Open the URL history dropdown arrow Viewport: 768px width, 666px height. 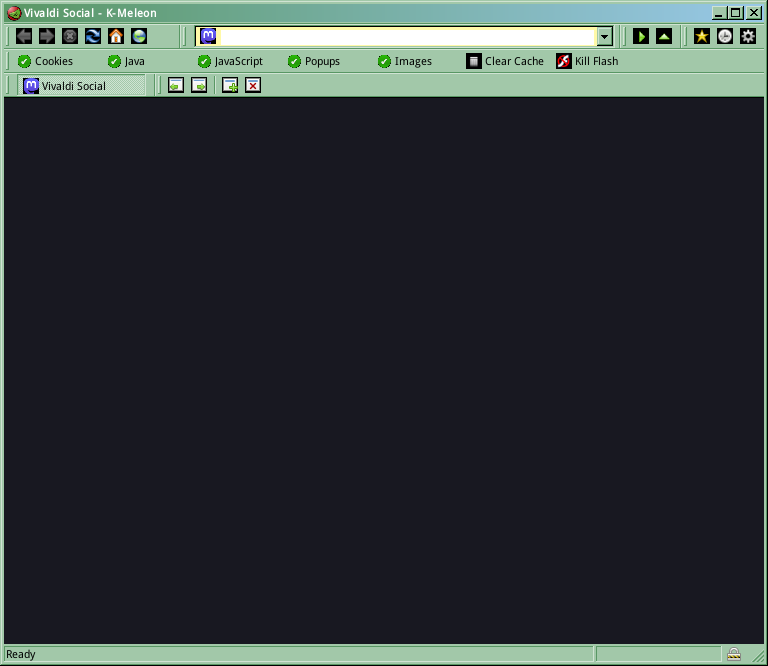click(x=605, y=37)
